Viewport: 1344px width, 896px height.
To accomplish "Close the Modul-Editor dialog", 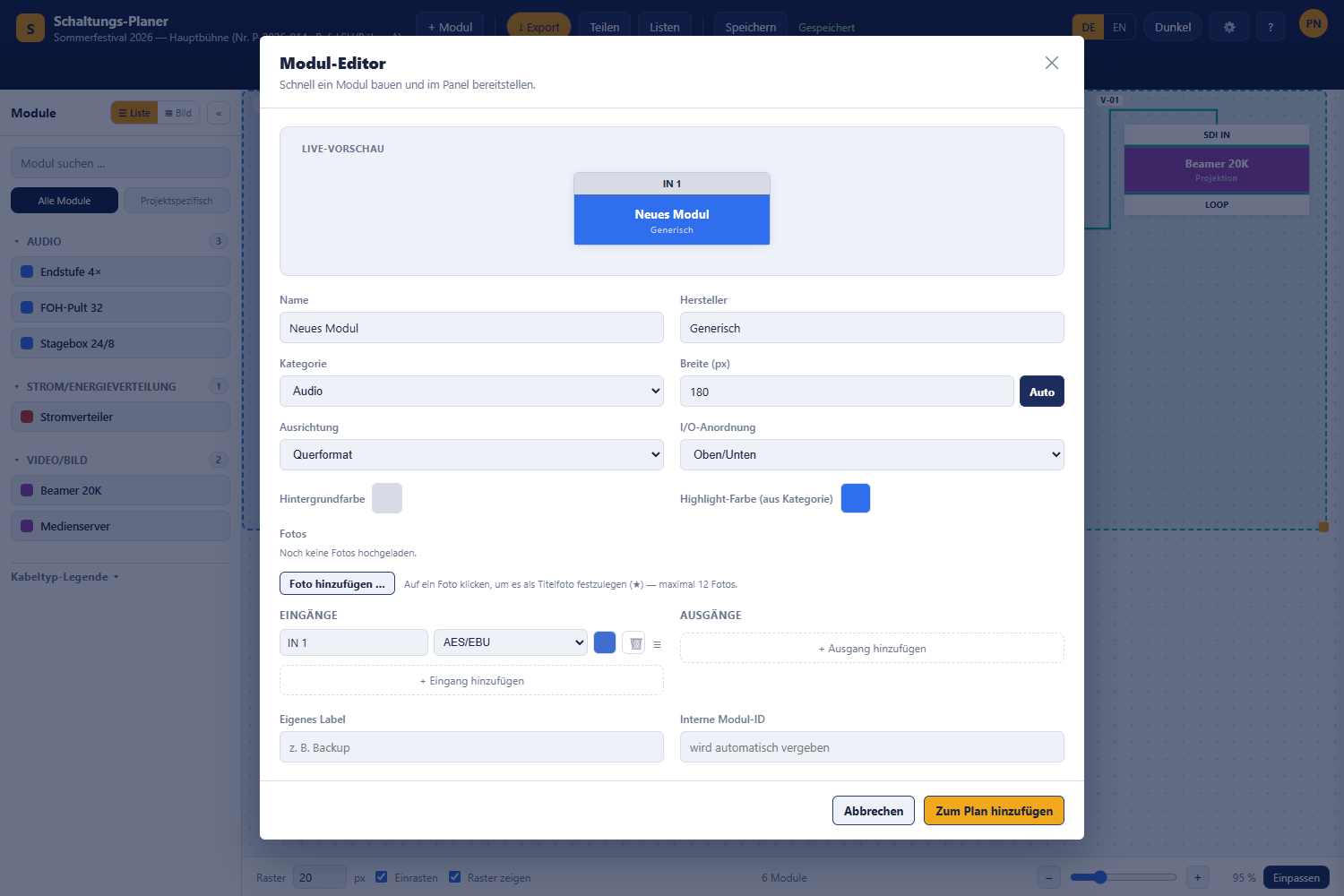I will pyautogui.click(x=1052, y=63).
